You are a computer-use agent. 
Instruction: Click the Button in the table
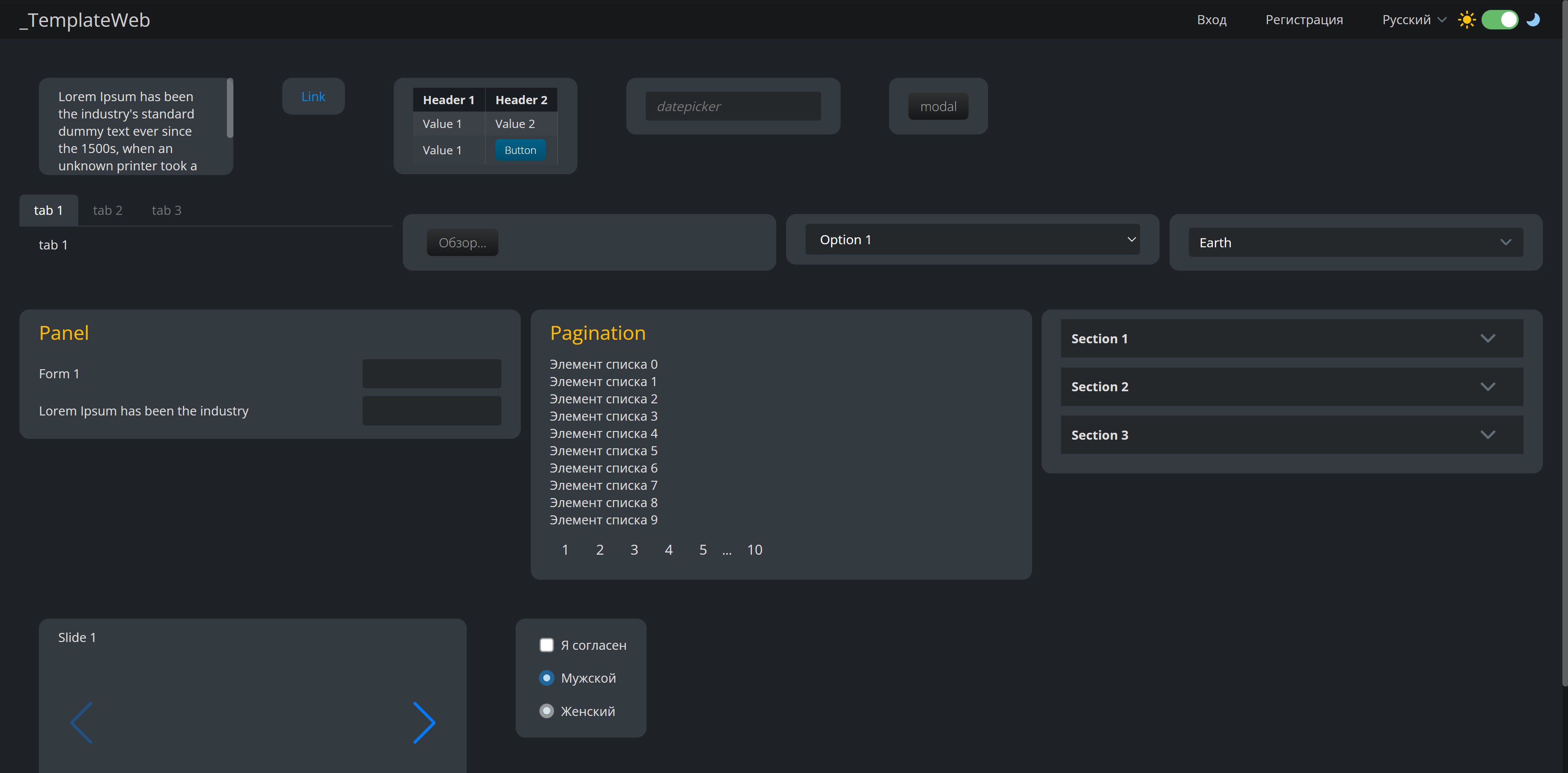pos(520,150)
